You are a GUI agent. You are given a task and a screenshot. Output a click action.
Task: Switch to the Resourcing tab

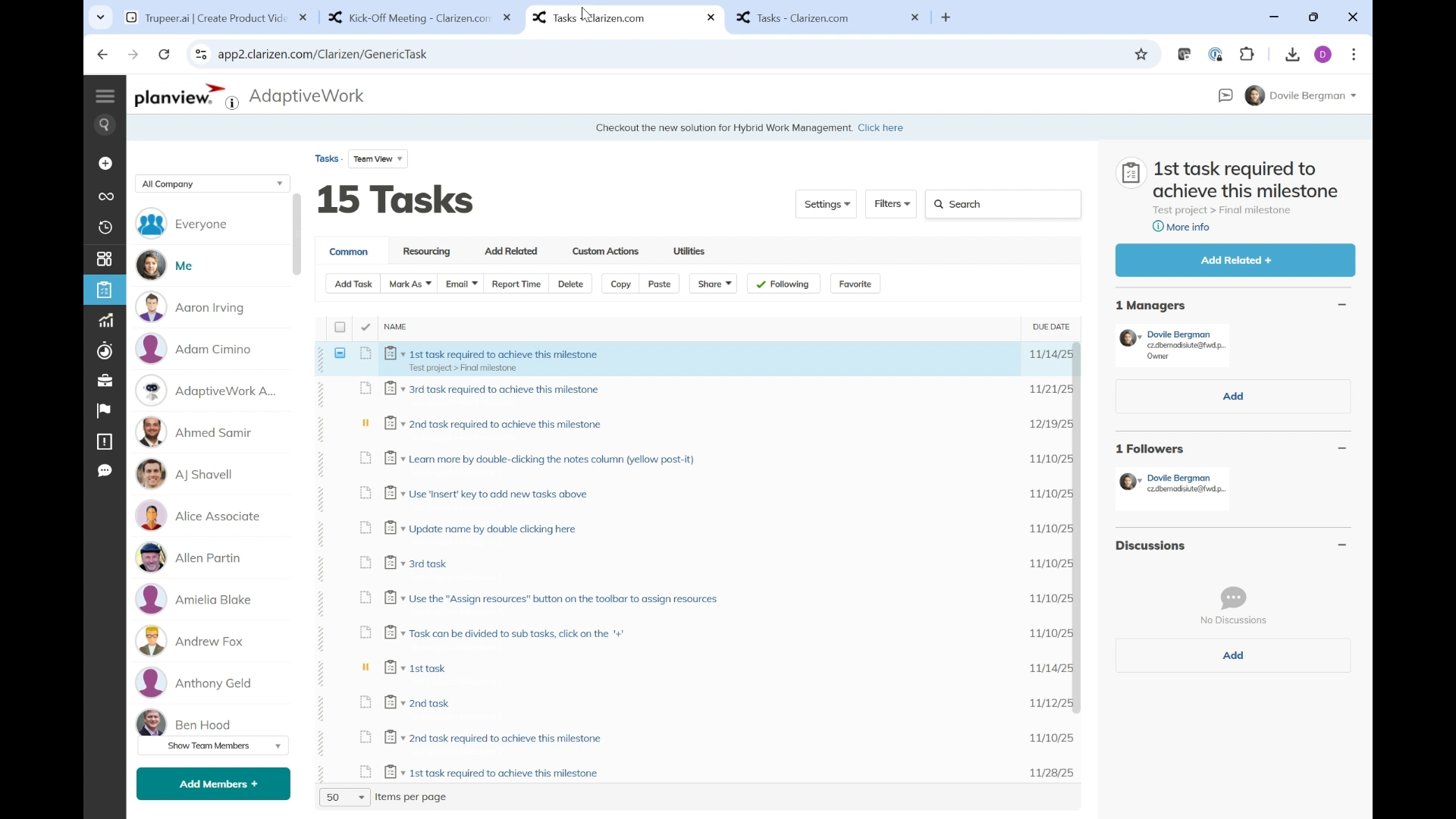pos(426,251)
